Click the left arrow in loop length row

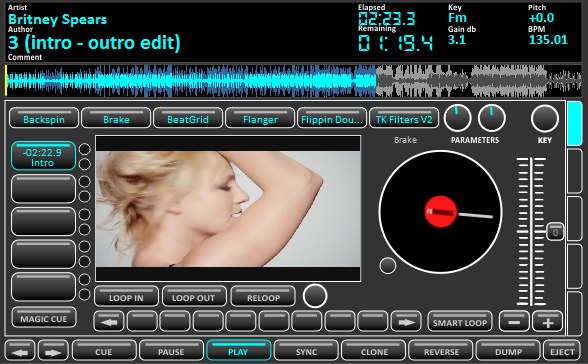109,322
